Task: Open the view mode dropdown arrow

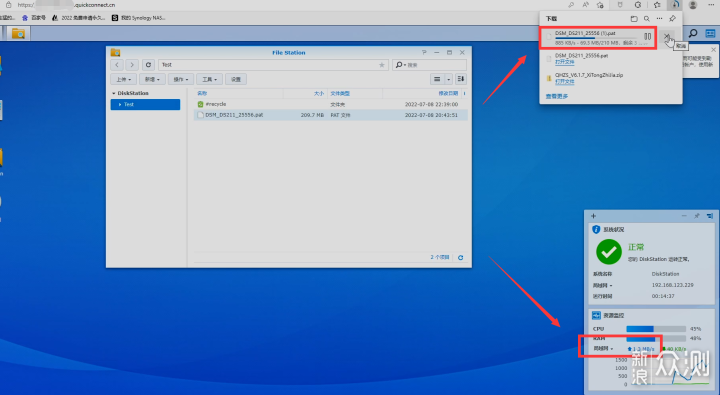Action: click(x=449, y=79)
